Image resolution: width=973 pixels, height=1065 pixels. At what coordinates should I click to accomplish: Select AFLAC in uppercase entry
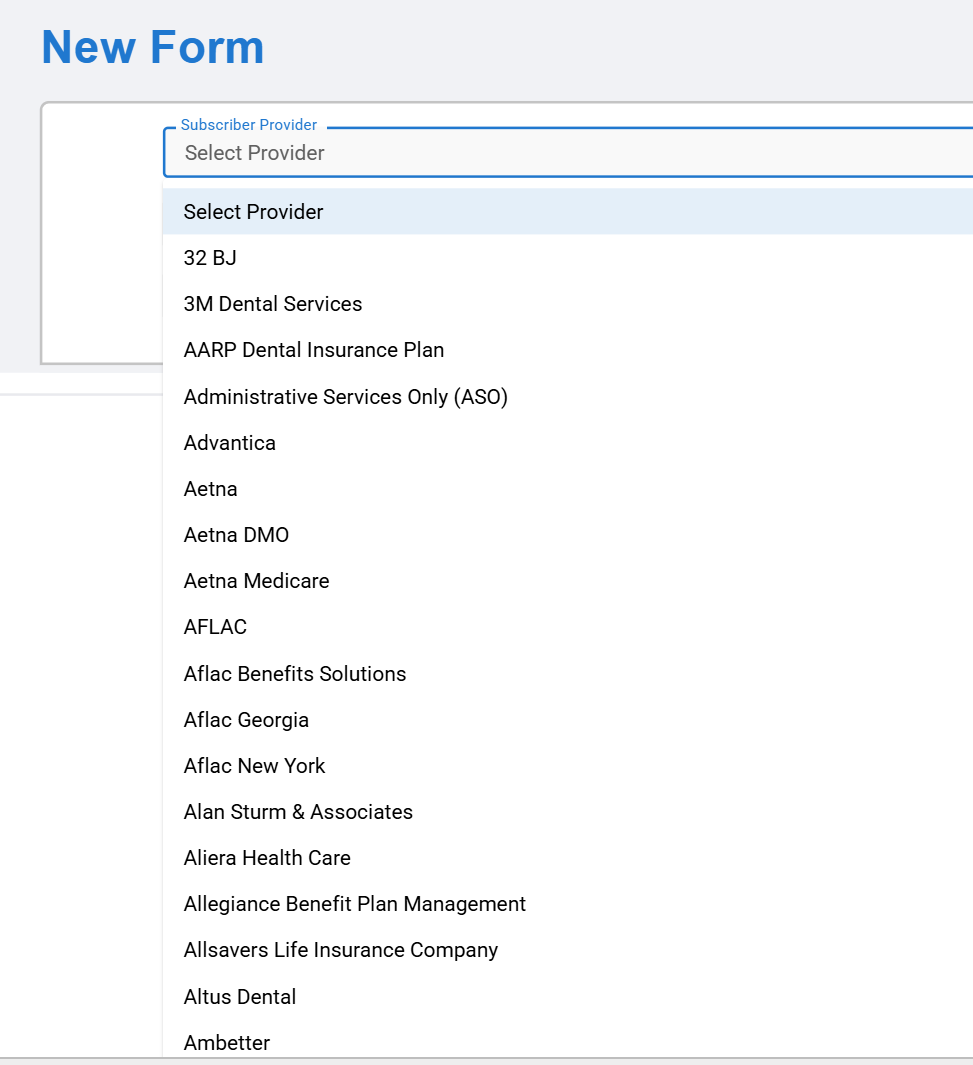[x=215, y=627]
